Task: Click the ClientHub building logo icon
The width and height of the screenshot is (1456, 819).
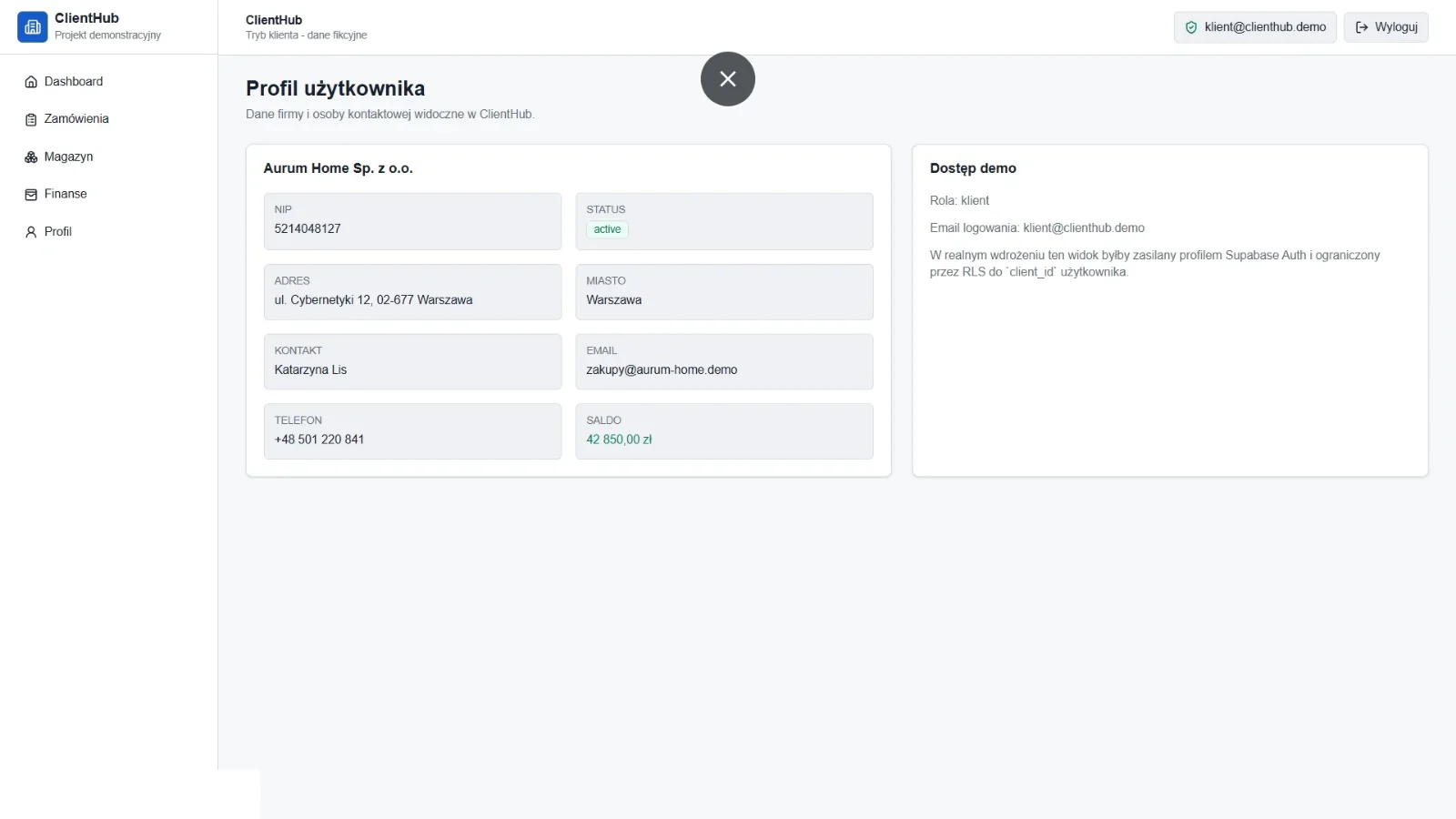Action: [x=33, y=27]
